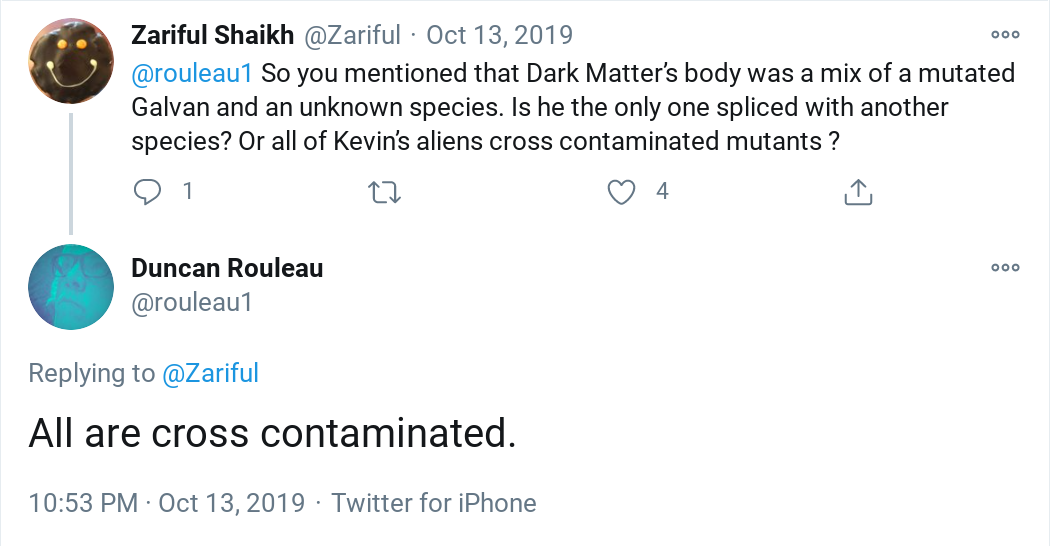Click the like count of 4

(x=662, y=191)
